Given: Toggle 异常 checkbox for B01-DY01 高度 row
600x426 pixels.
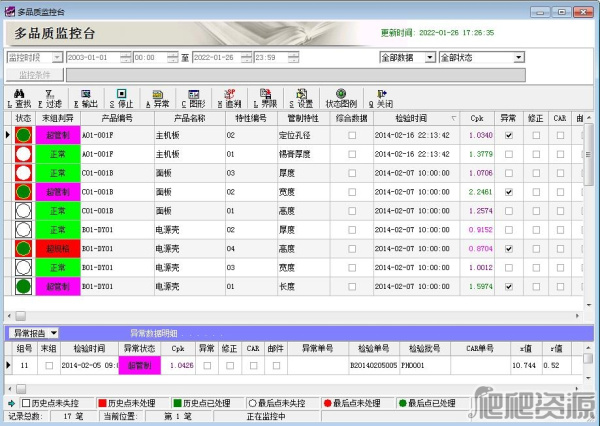Looking at the screenshot, I should [509, 249].
